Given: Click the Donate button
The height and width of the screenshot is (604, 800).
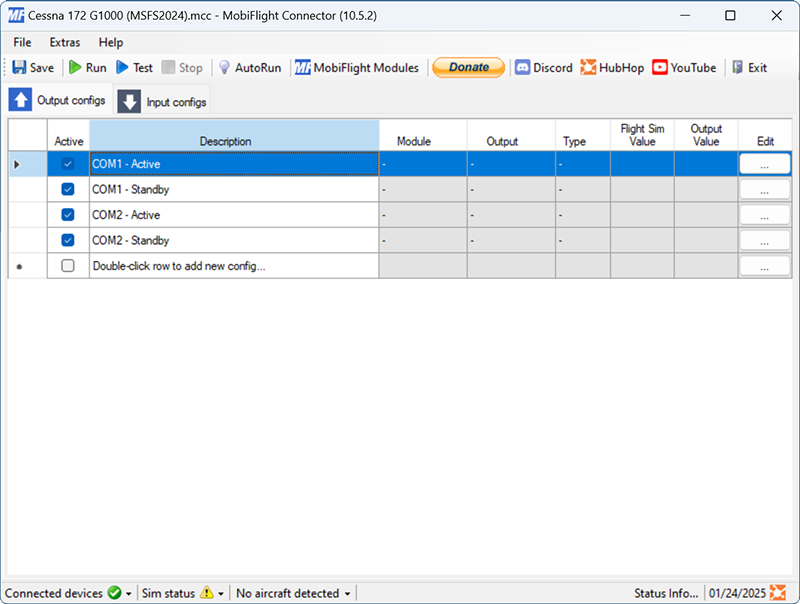Looking at the screenshot, I should coord(468,67).
